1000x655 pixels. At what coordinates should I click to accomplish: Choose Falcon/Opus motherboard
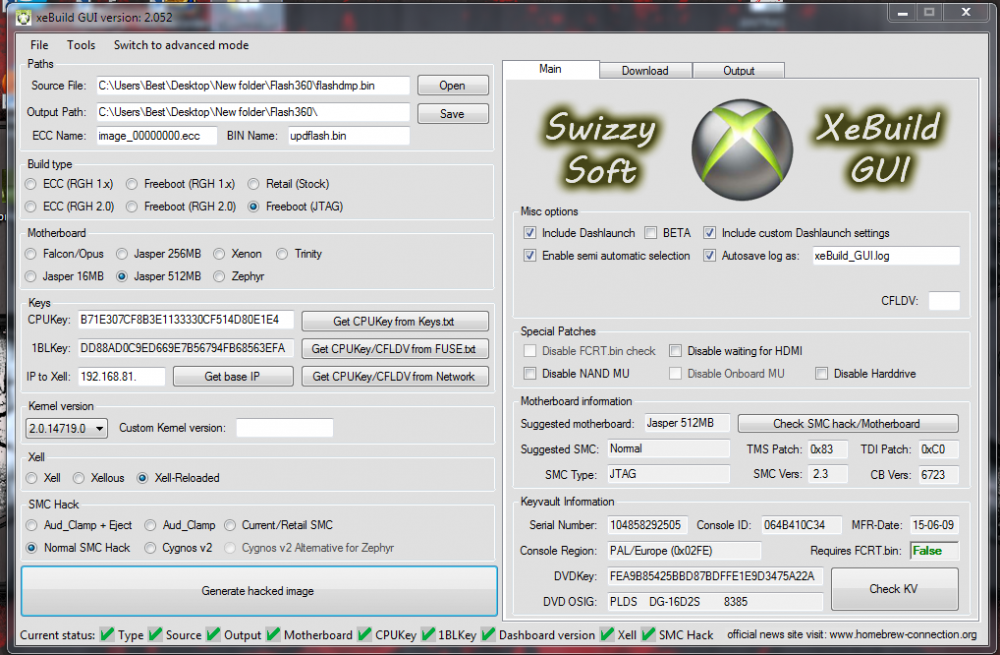(x=64, y=254)
